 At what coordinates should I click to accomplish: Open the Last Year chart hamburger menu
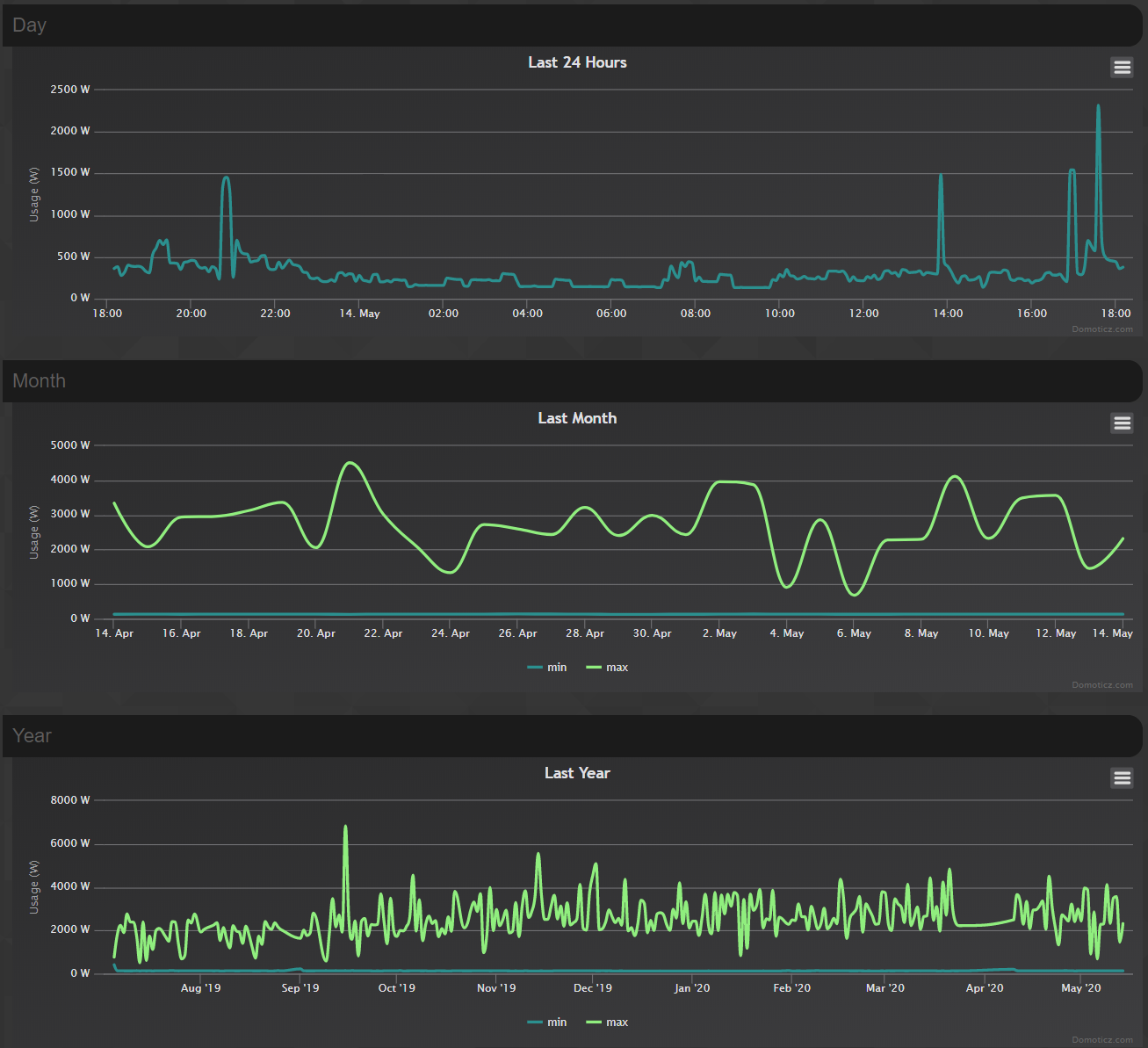pos(1122,778)
